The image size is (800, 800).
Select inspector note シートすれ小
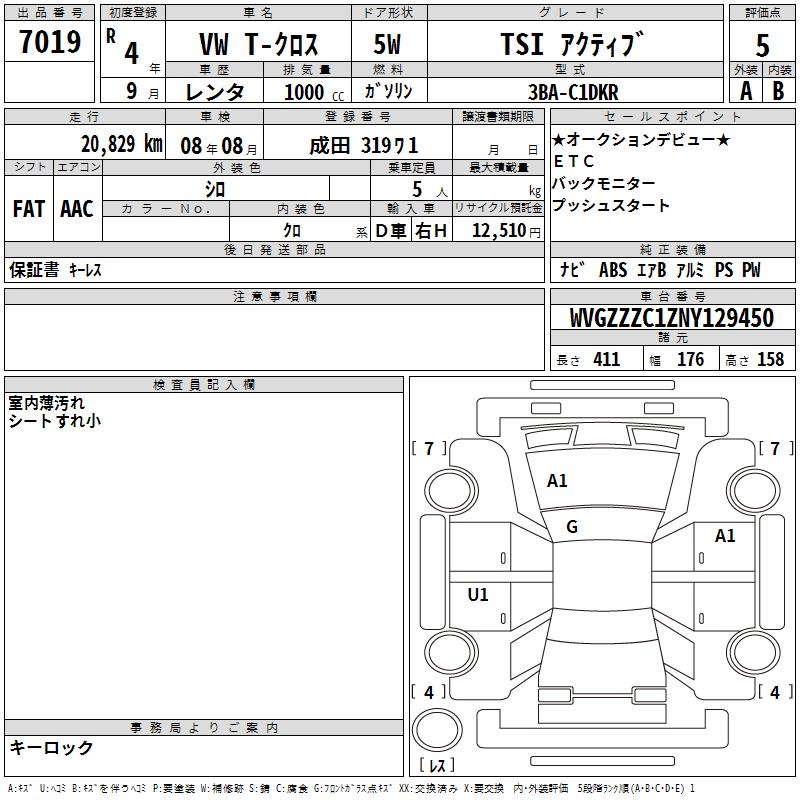[x=55, y=421]
